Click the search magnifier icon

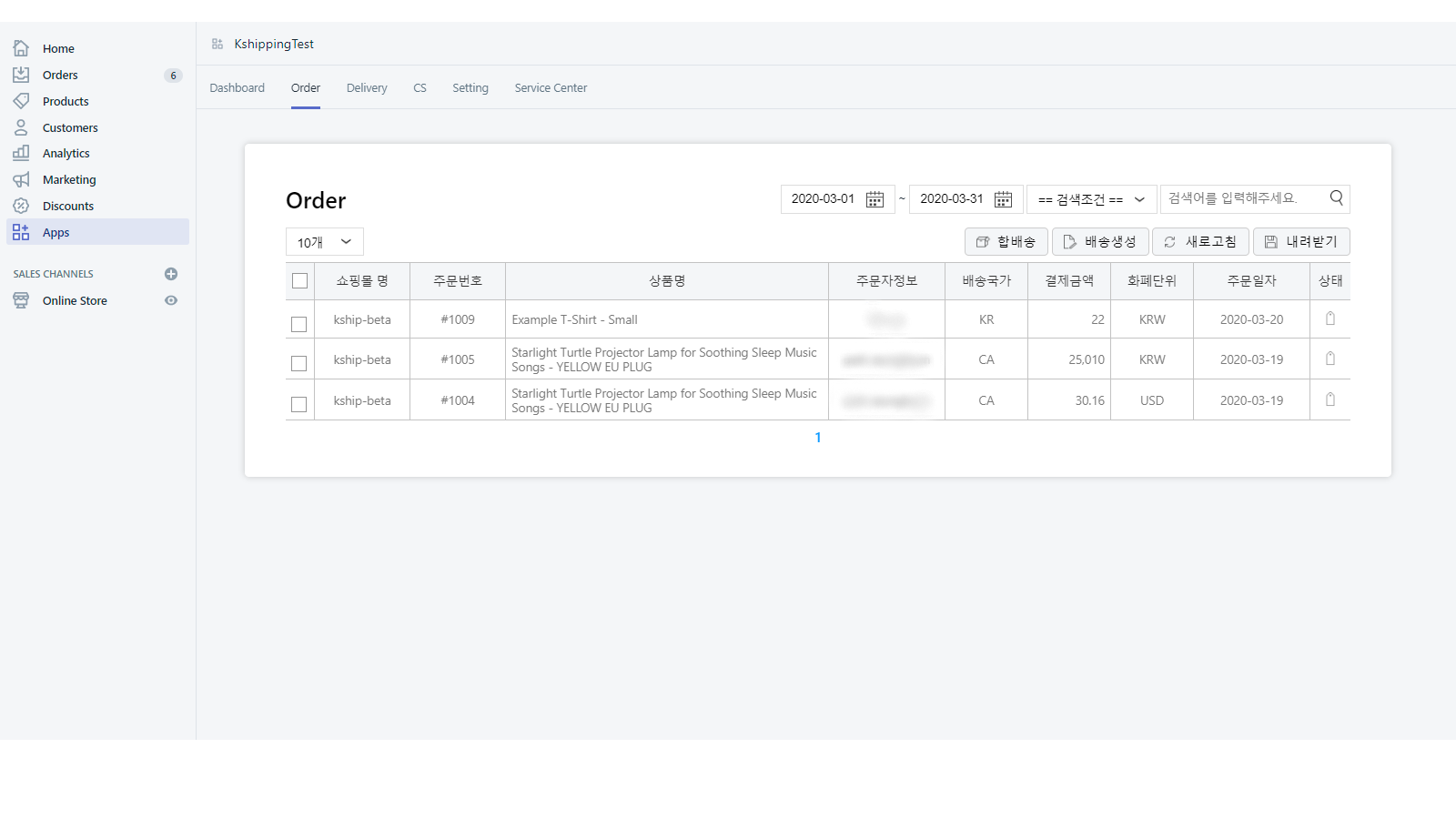click(1336, 197)
